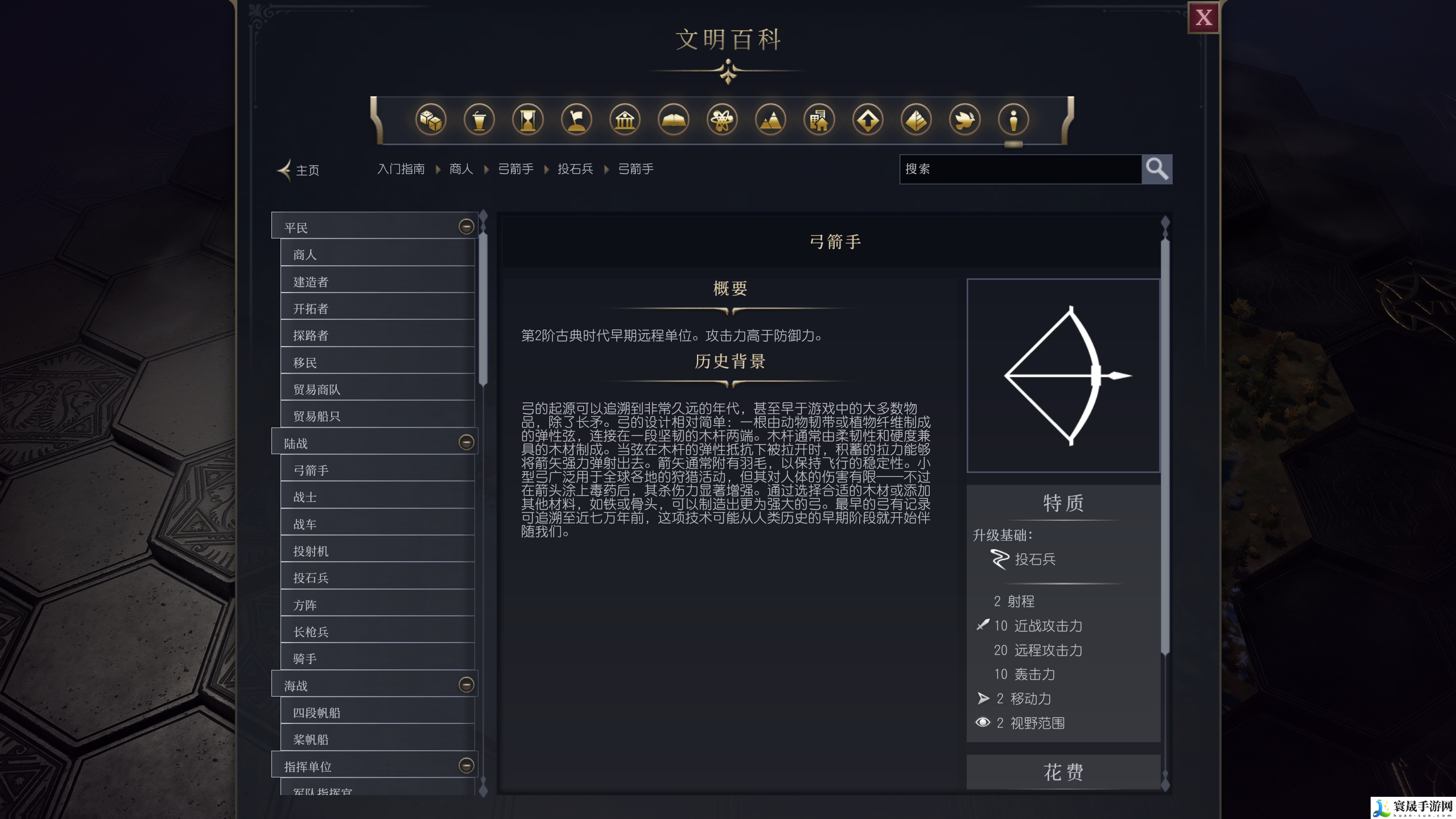Click the sidebar list scrollbar handle
Viewport: 1456px width, 819px height.
(x=483, y=308)
